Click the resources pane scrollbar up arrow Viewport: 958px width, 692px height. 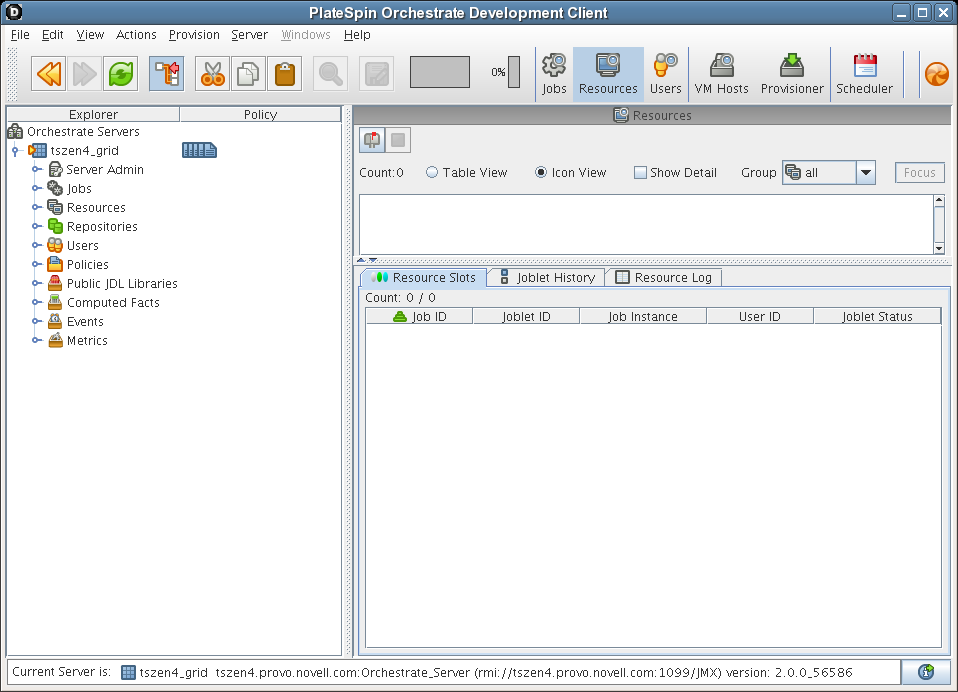[x=939, y=200]
